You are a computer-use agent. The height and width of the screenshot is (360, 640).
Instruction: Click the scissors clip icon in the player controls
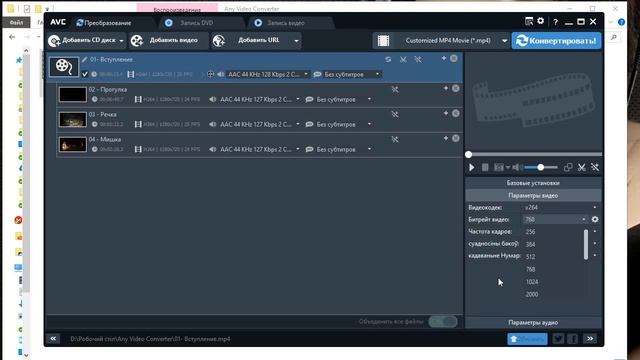pyautogui.click(x=582, y=167)
